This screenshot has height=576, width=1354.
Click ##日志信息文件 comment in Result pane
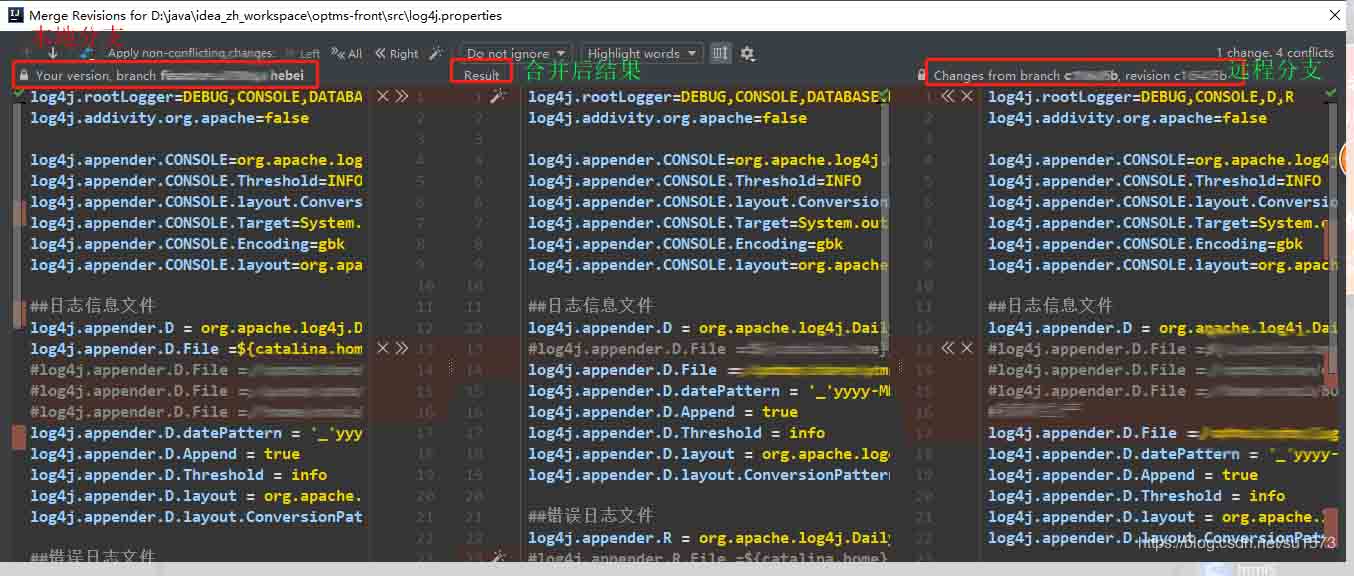(591, 306)
